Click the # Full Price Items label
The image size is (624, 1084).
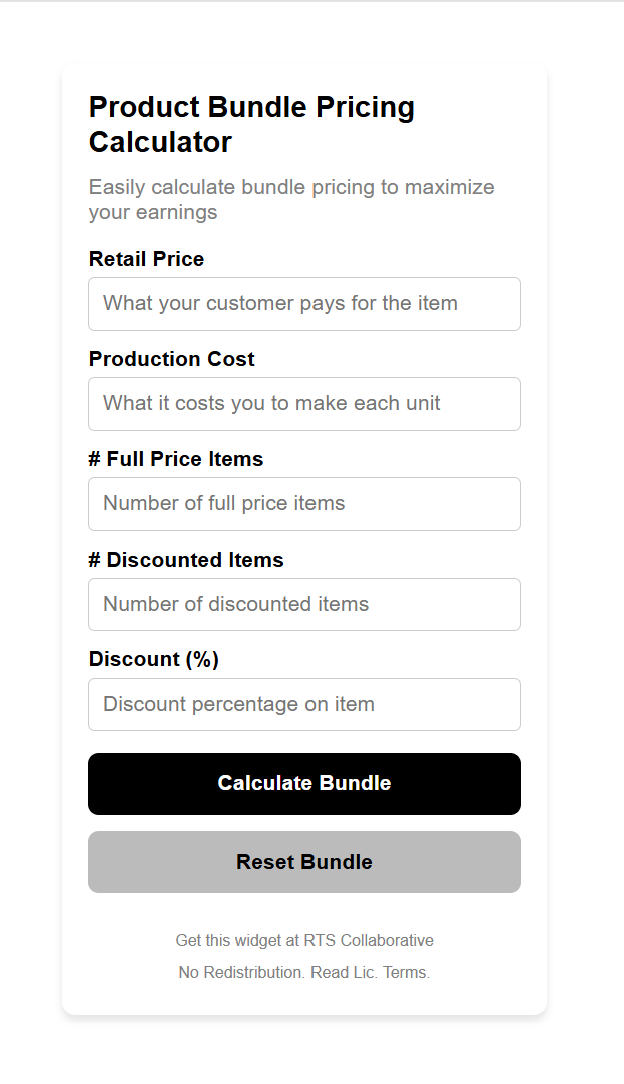click(x=176, y=459)
